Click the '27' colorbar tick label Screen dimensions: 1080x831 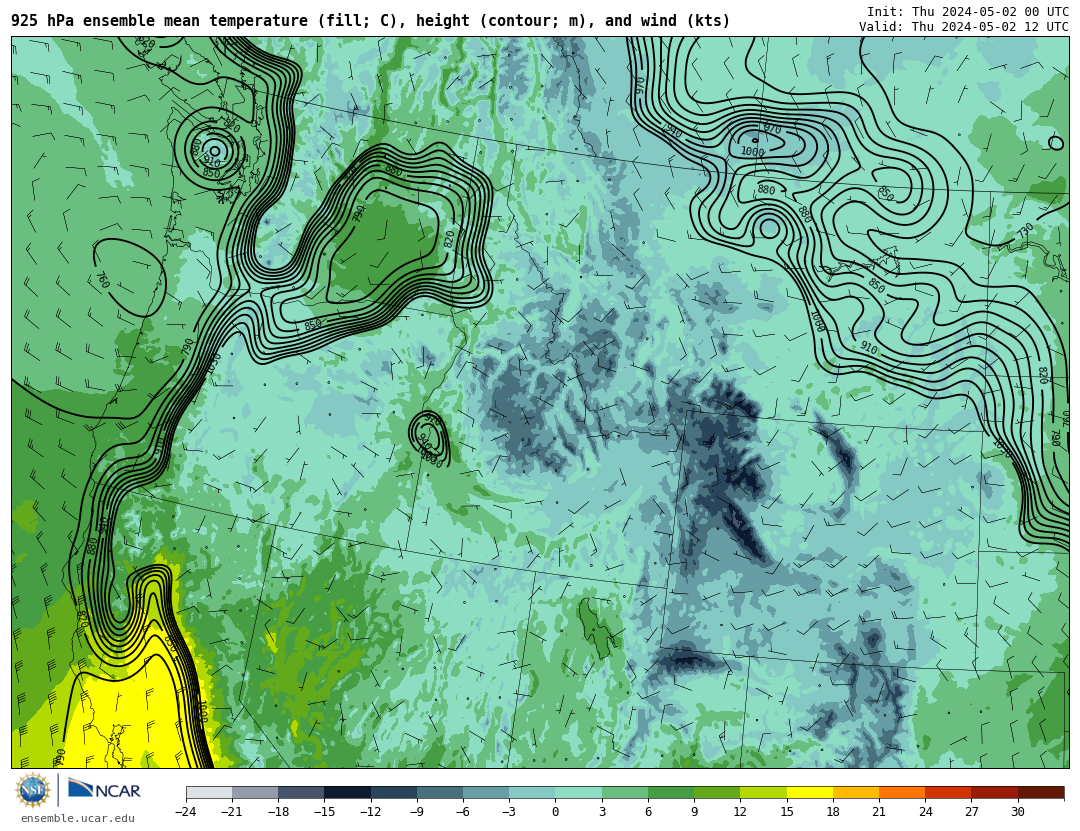[971, 812]
